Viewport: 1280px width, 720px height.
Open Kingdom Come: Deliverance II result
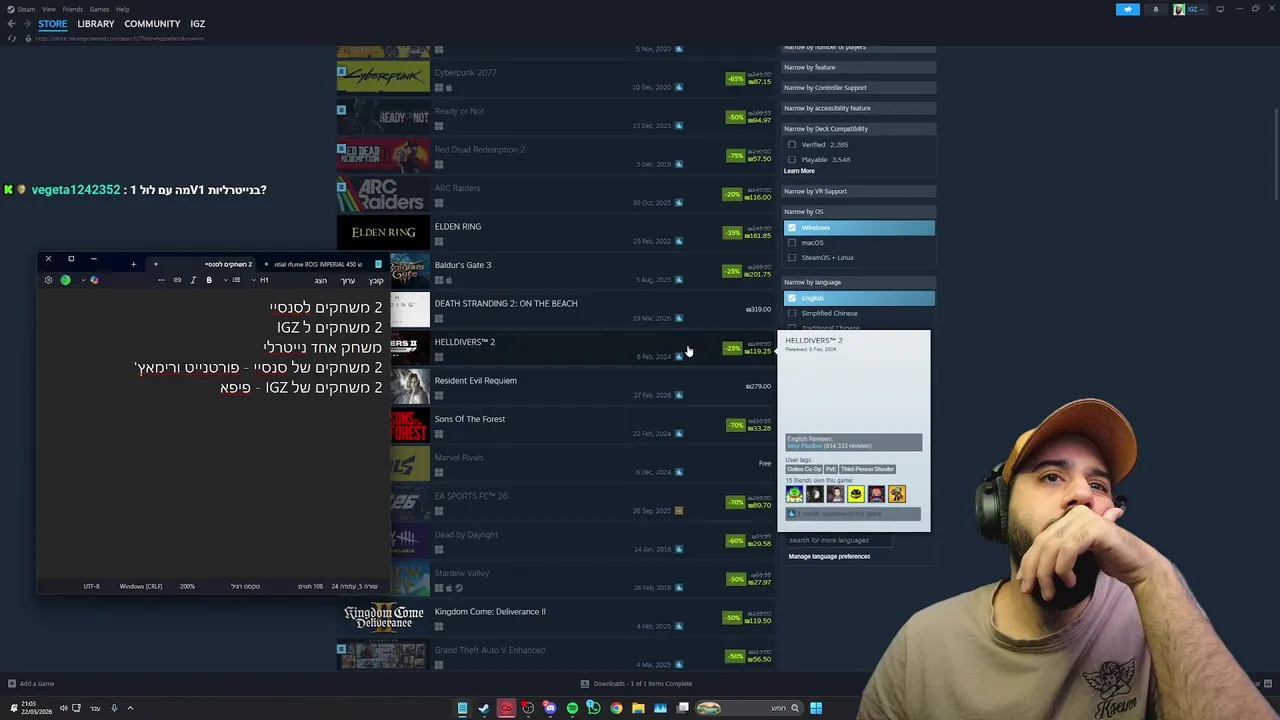[555, 619]
